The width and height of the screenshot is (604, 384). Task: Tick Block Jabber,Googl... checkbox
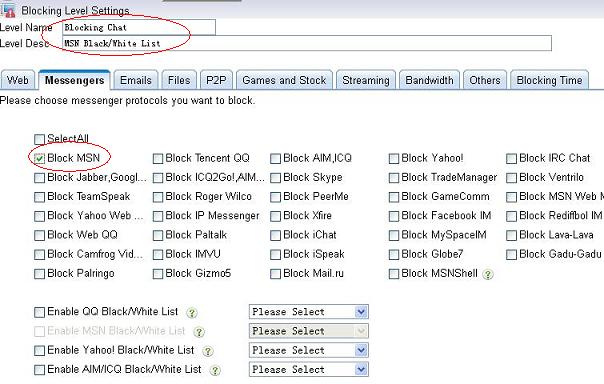pos(39,178)
